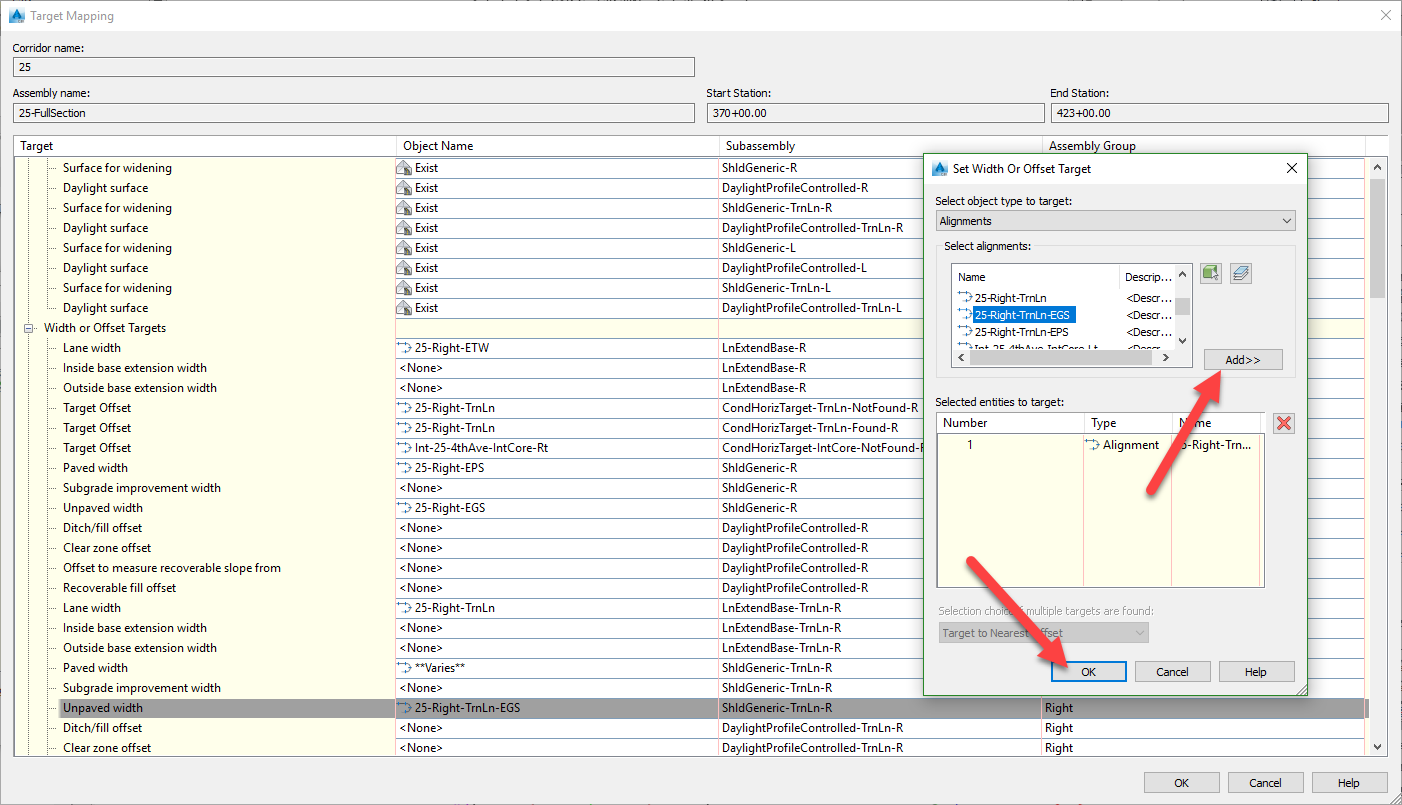1402x805 pixels.
Task: Select the 25-Right-TrnLn-EGS alignment in list
Action: click(1024, 315)
